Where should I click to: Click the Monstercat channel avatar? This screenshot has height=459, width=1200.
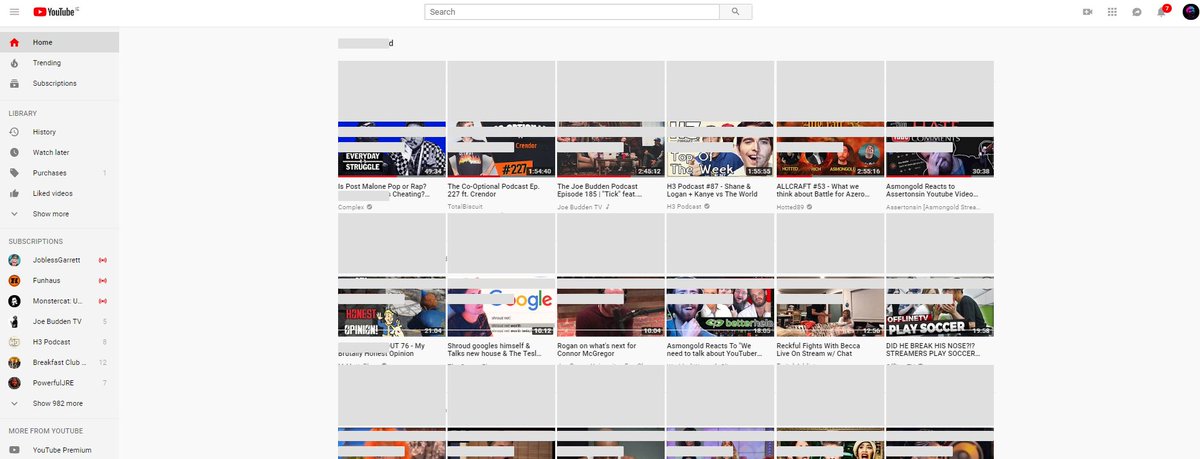[x=14, y=301]
